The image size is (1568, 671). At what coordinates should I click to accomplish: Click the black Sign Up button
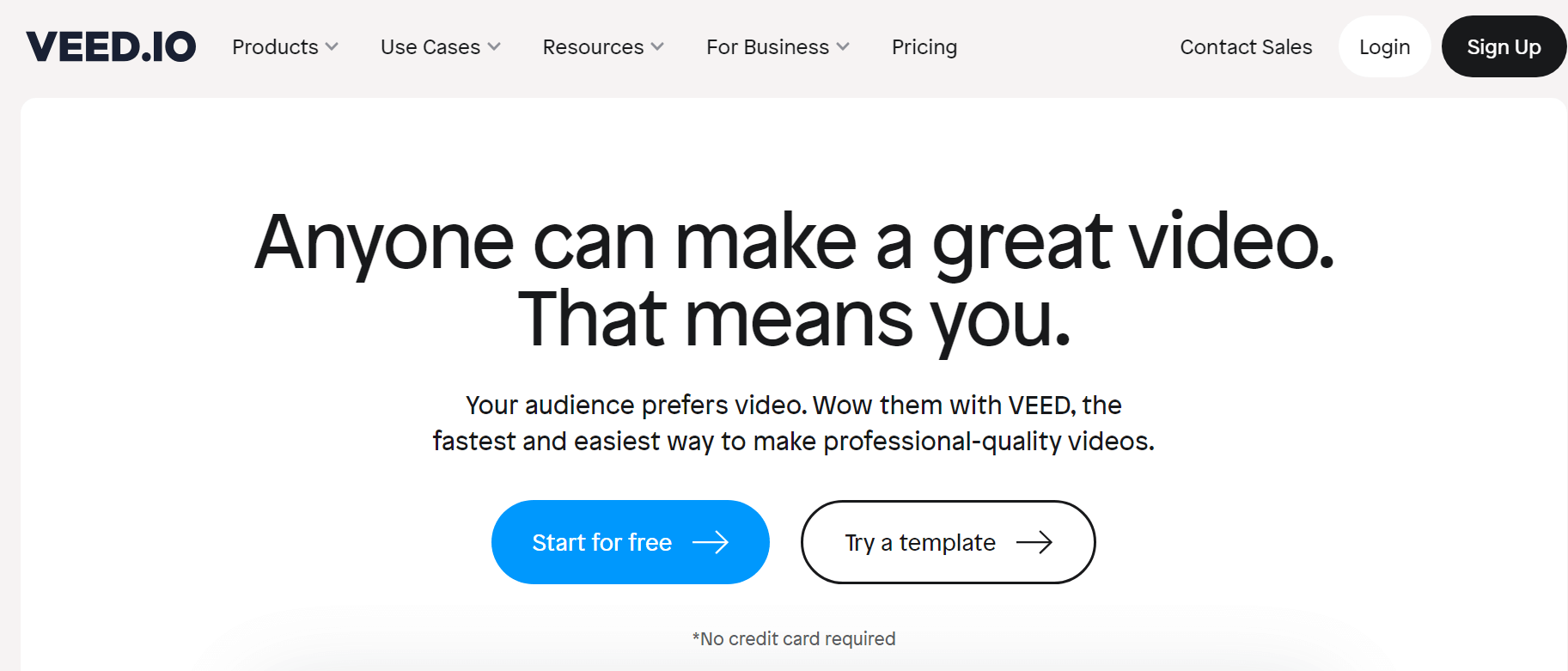click(x=1504, y=46)
